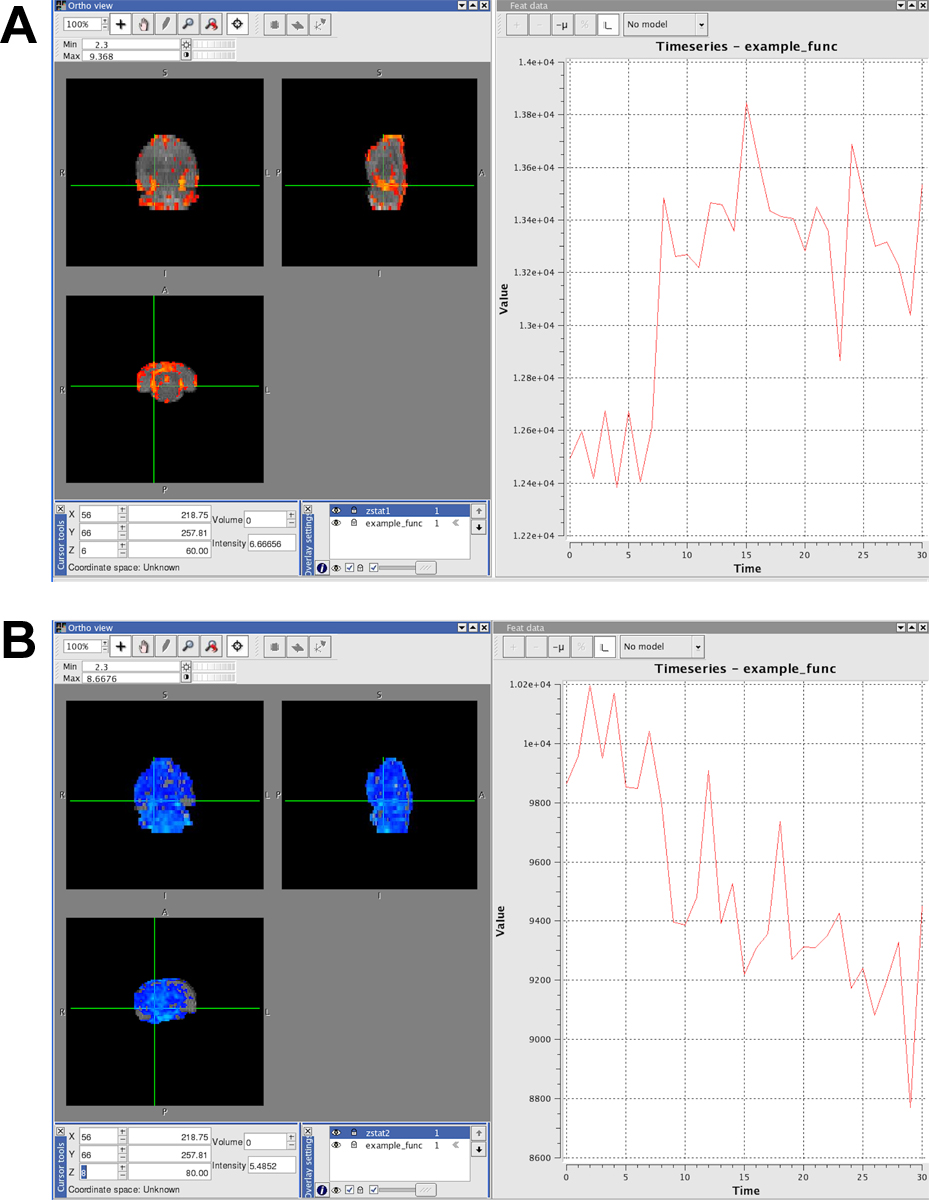The width and height of the screenshot is (929, 1200).
Task: Click the Intensity field showing 6.66656
Action: [272, 544]
